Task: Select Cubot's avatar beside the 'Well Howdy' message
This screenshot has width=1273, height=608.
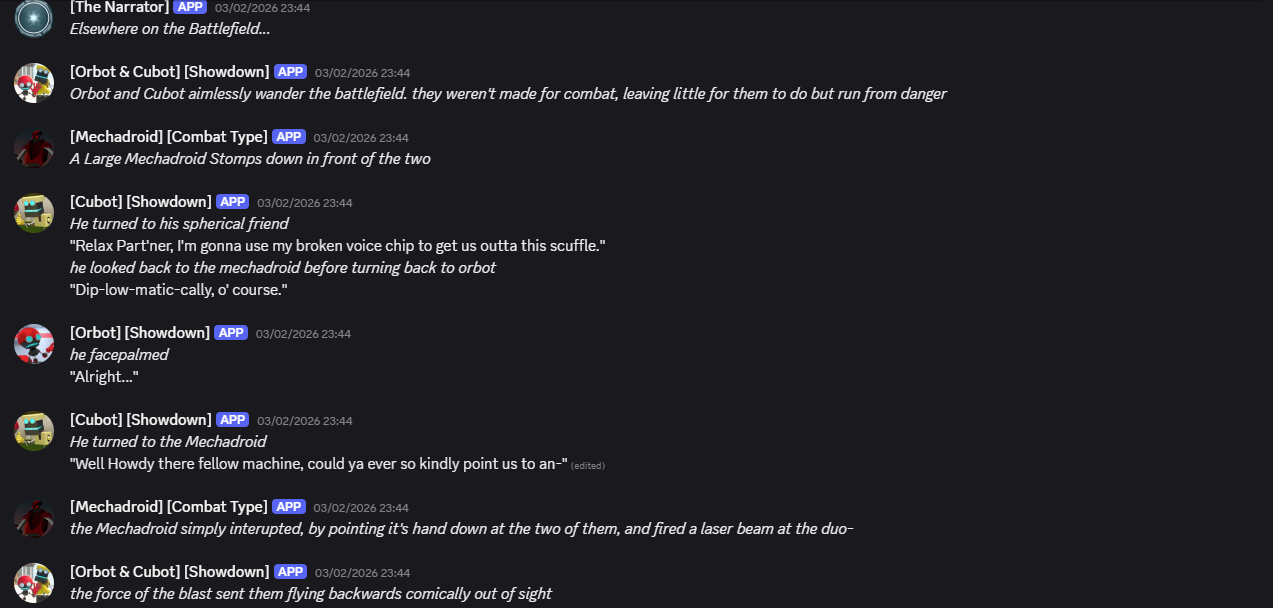Action: pyautogui.click(x=34, y=431)
